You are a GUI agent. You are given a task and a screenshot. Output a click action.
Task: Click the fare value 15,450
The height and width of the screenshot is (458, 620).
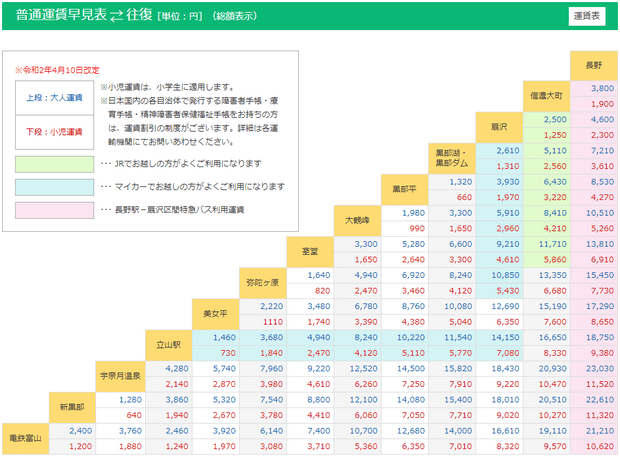tap(600, 275)
